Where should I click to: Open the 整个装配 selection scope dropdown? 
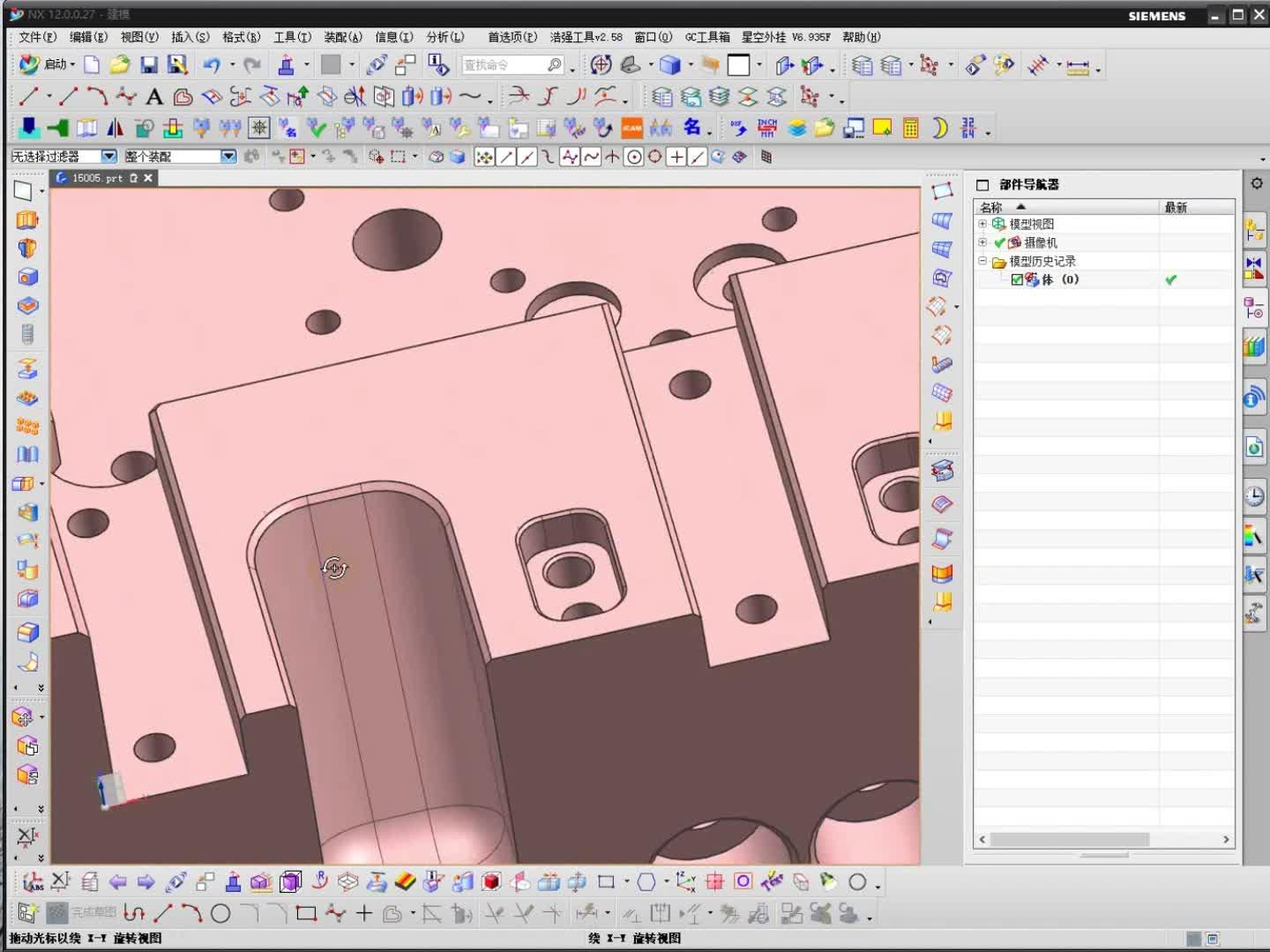[x=228, y=156]
